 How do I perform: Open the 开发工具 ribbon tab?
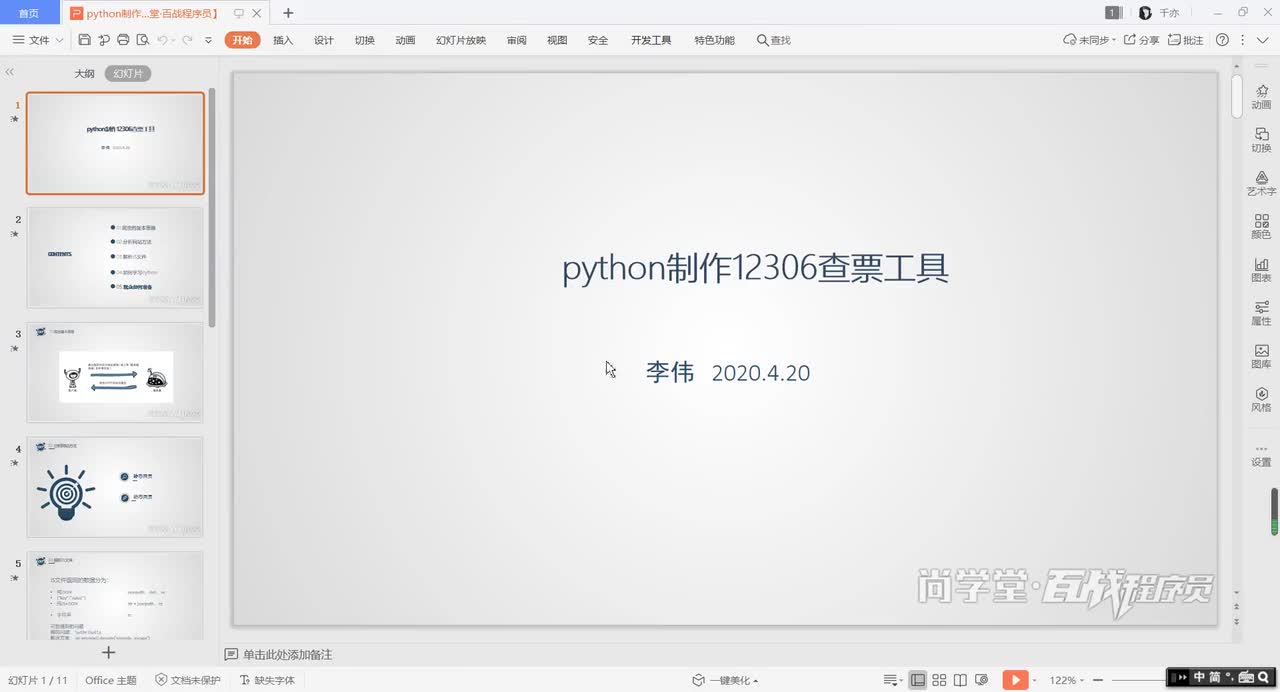click(x=651, y=40)
